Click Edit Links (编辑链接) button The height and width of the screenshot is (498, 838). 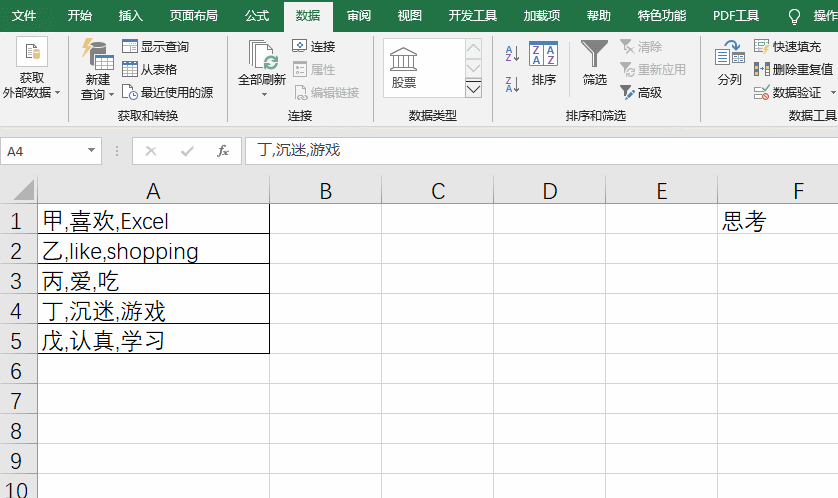[327, 92]
